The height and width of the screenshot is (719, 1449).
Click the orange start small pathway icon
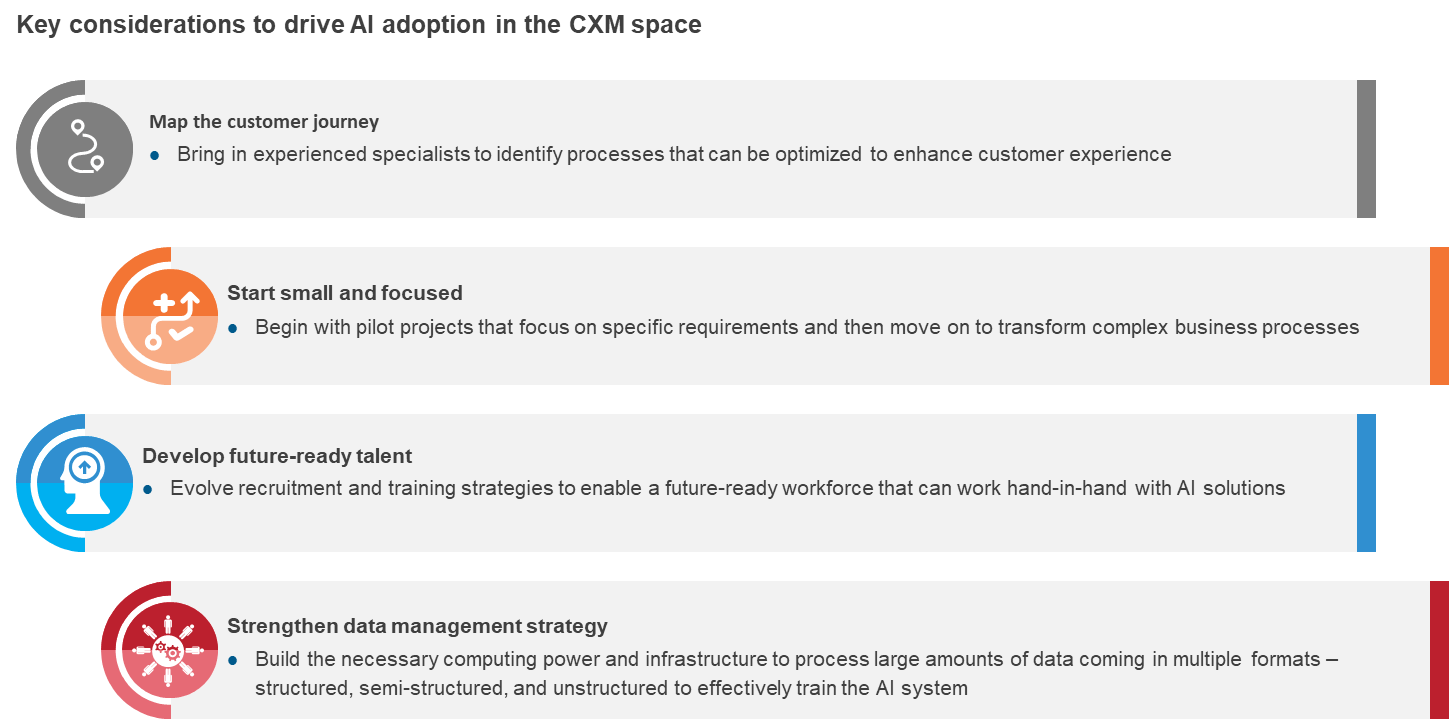click(171, 316)
